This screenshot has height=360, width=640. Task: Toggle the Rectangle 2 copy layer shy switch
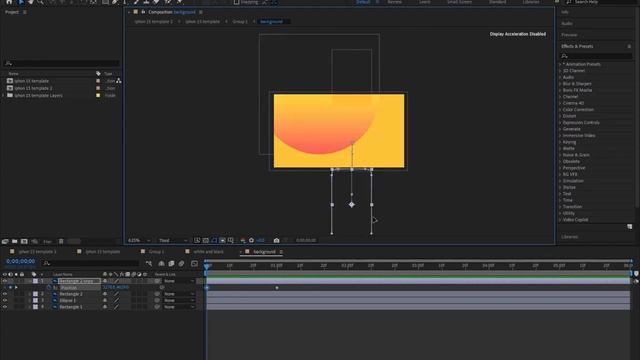click(105, 281)
